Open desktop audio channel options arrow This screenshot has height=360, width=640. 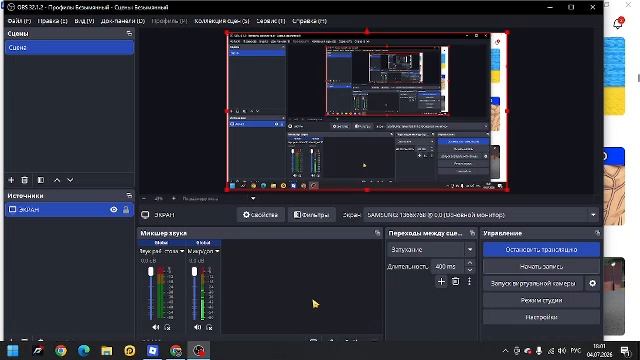(x=182, y=251)
